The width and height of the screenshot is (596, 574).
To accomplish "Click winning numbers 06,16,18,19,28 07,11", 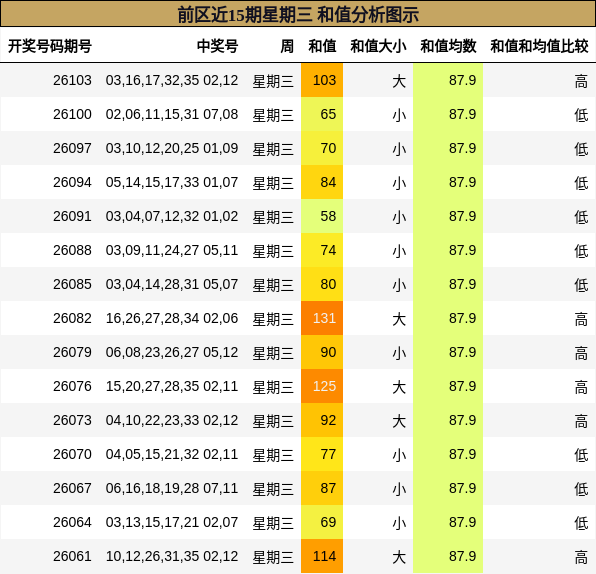I will (172, 488).
